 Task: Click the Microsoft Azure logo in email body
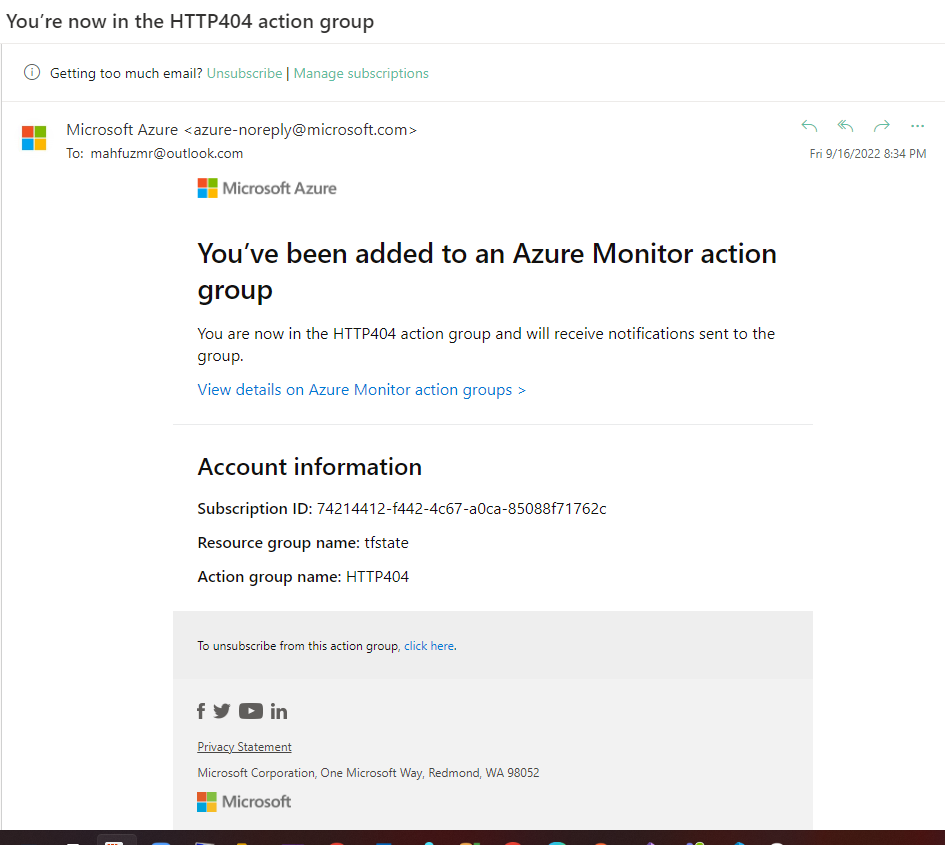(267, 188)
